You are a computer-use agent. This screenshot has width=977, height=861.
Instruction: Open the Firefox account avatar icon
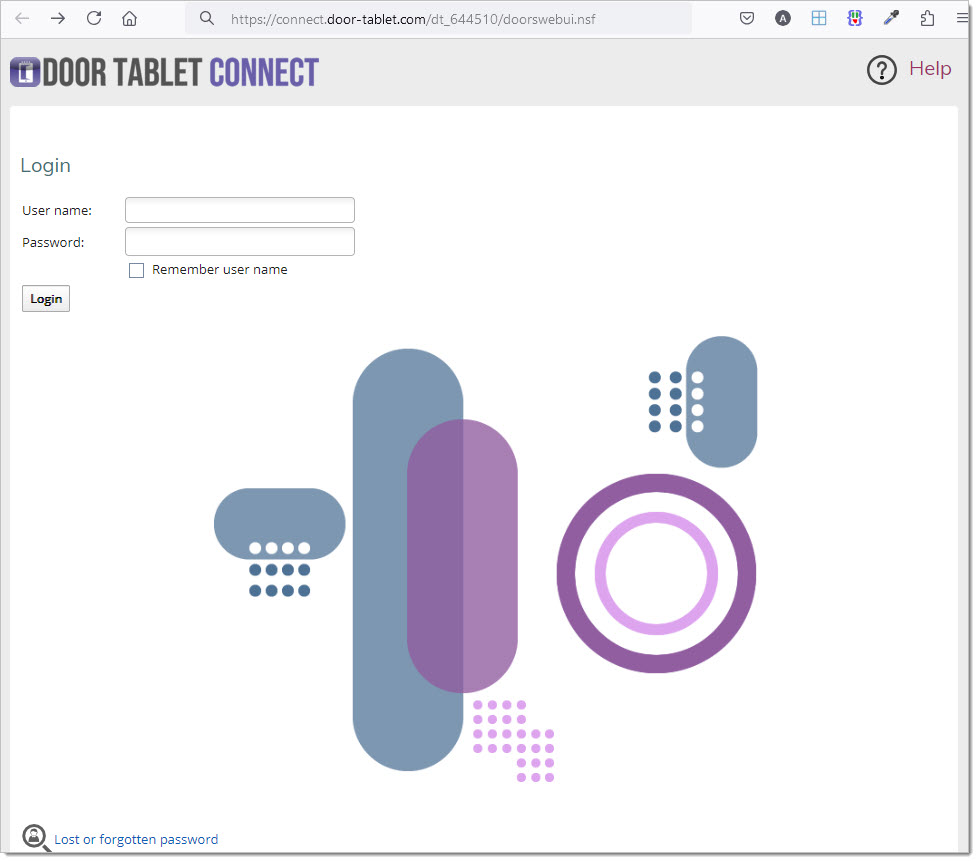(x=783, y=19)
